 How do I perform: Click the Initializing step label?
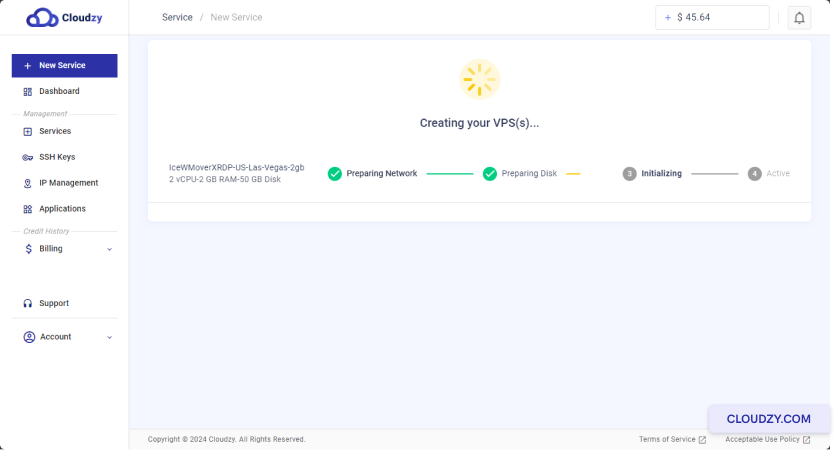point(661,173)
